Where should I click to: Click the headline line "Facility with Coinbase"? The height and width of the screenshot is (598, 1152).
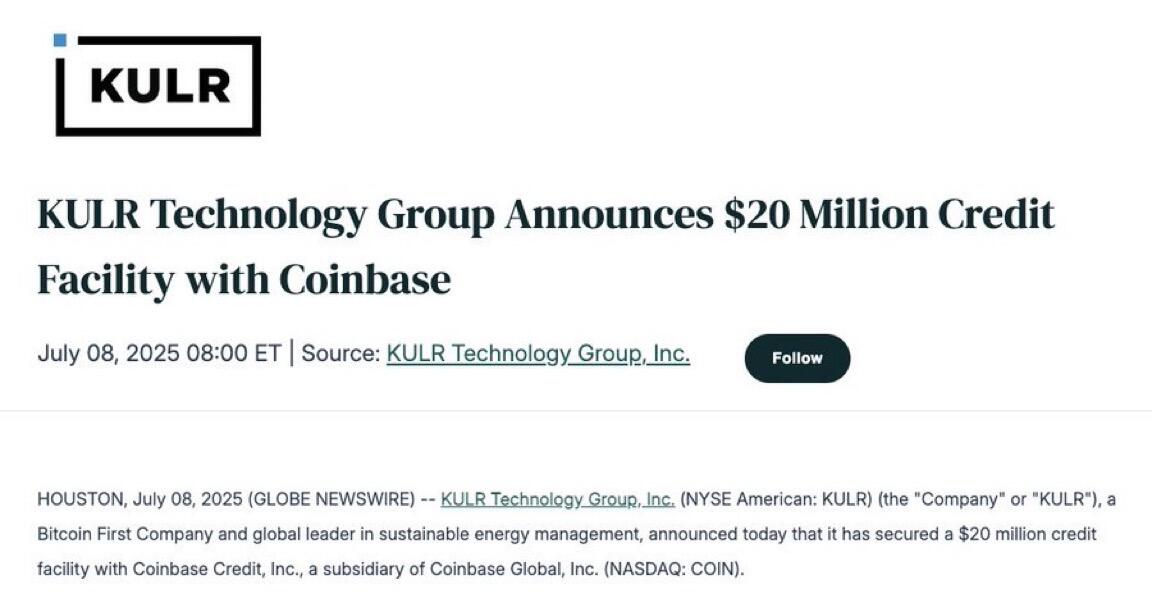[x=244, y=280]
